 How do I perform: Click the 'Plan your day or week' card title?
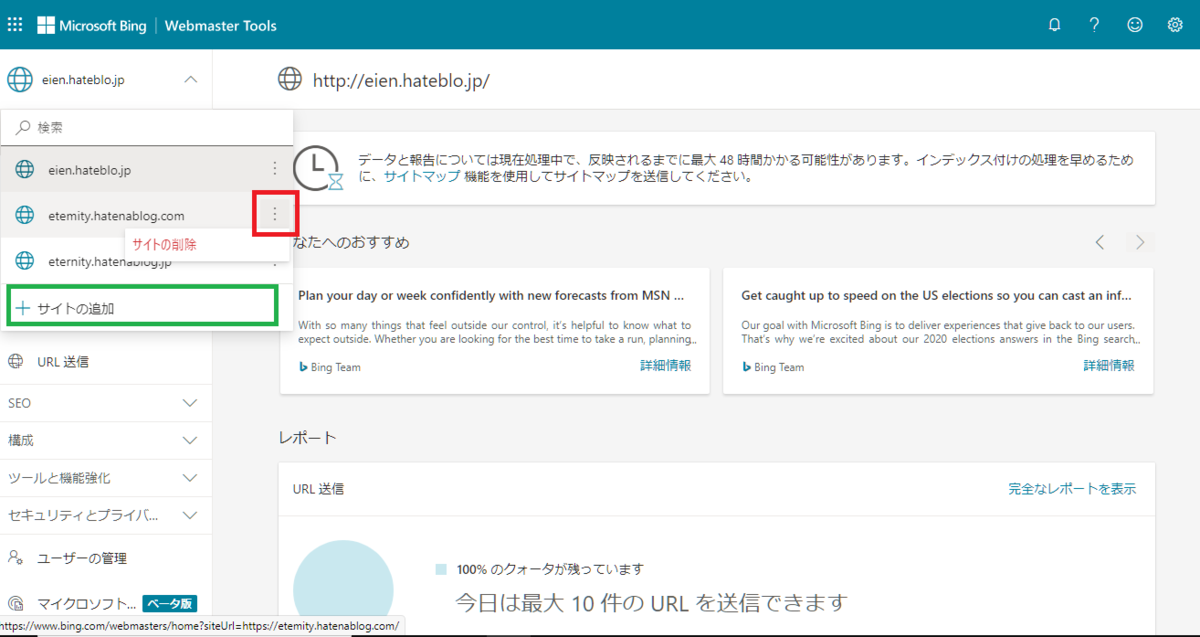pos(491,296)
